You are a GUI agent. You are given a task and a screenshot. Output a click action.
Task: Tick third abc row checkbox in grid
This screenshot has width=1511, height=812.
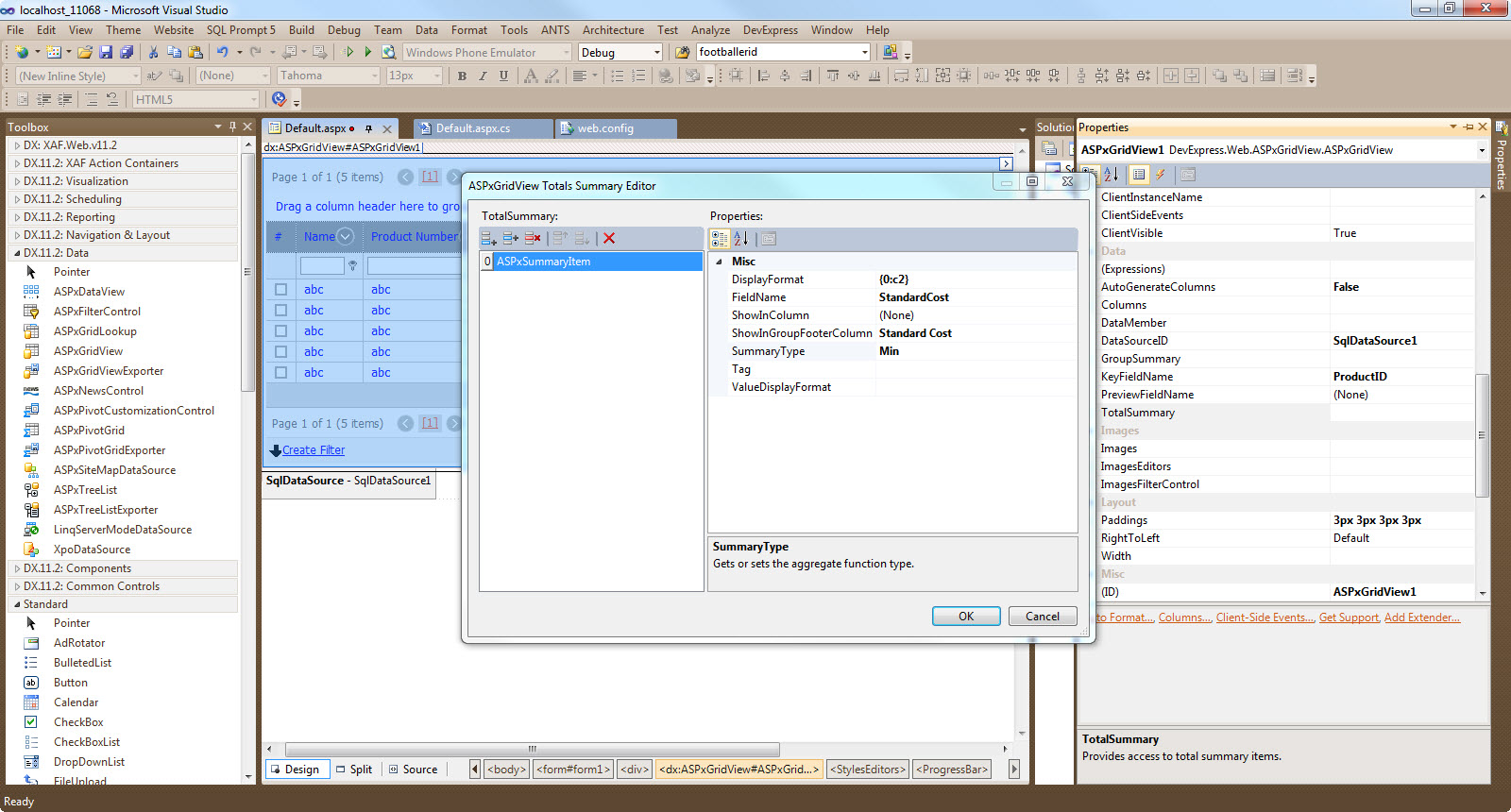tap(280, 331)
